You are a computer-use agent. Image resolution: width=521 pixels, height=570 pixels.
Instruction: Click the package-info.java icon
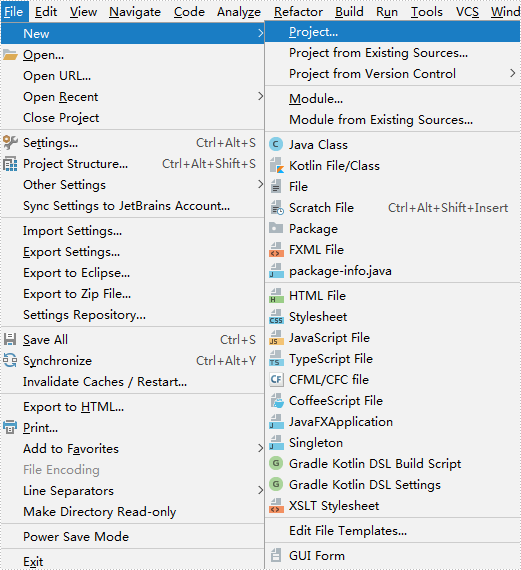276,271
